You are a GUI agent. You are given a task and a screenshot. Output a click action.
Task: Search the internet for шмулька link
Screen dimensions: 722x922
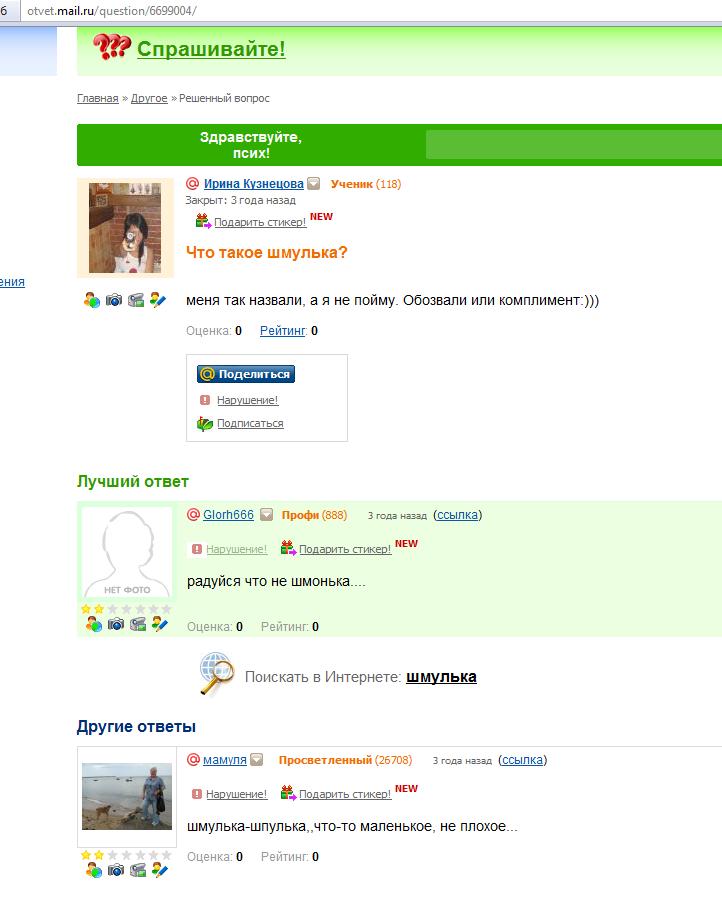(441, 677)
